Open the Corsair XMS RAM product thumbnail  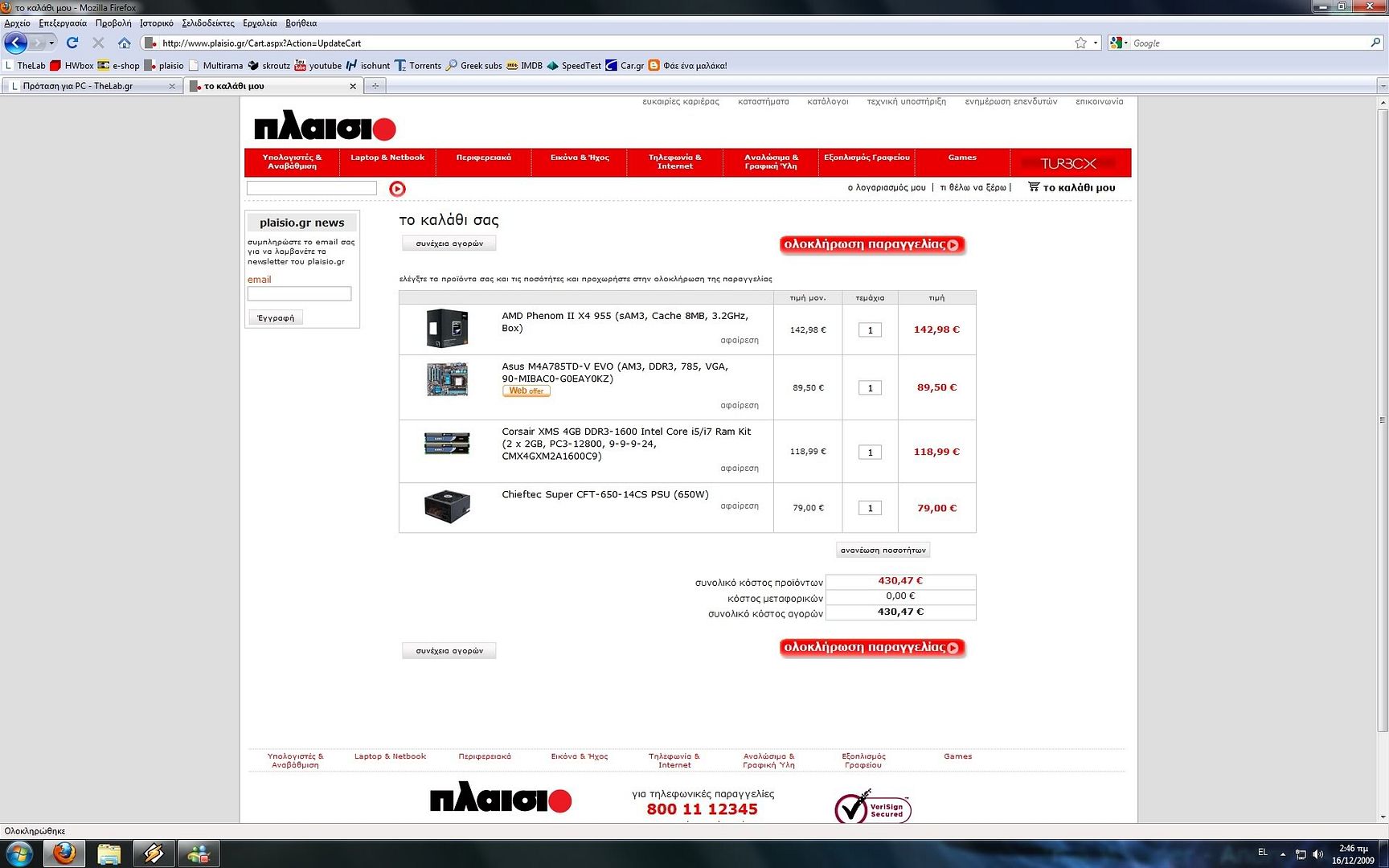(447, 443)
